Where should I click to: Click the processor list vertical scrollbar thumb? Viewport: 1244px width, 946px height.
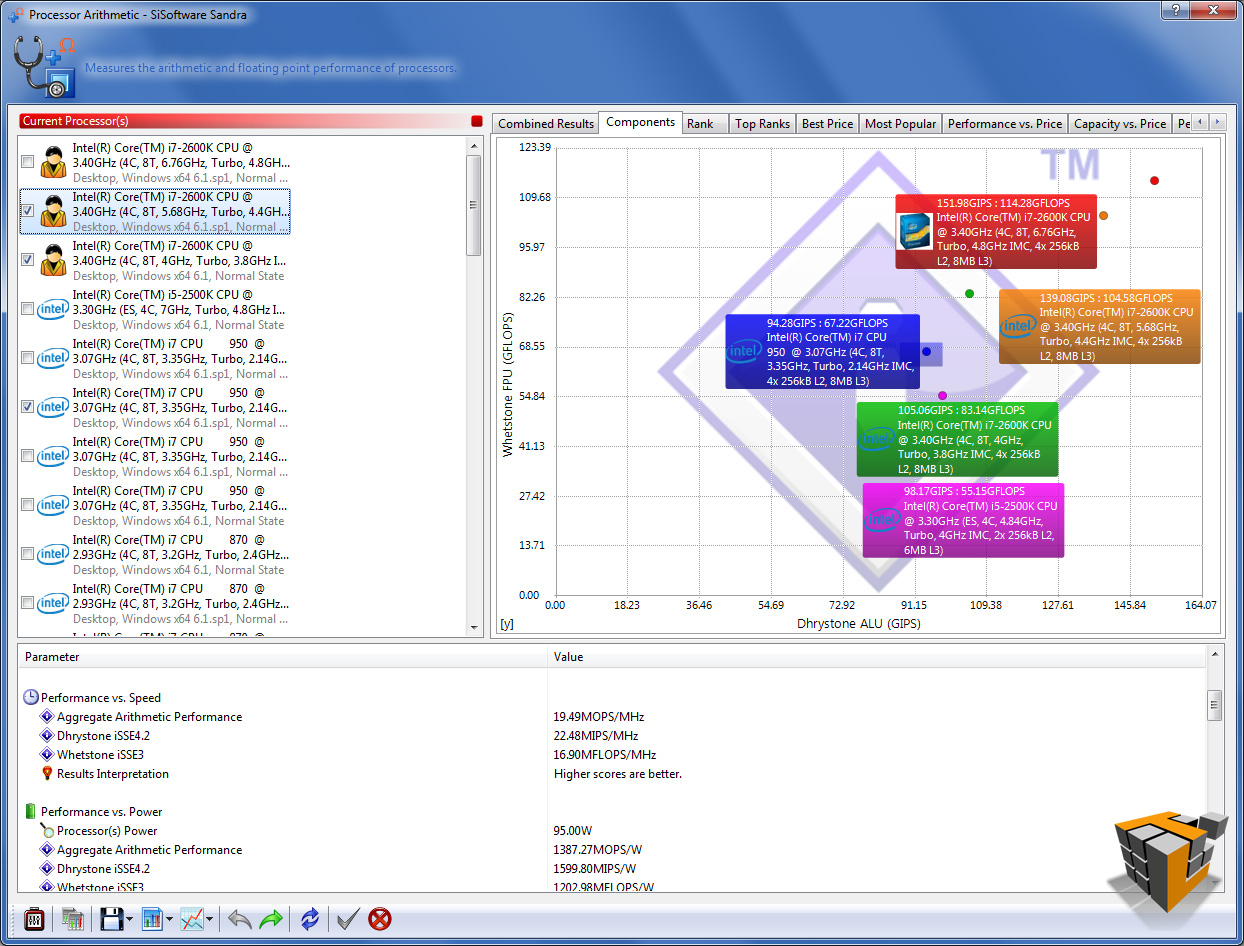(x=475, y=205)
